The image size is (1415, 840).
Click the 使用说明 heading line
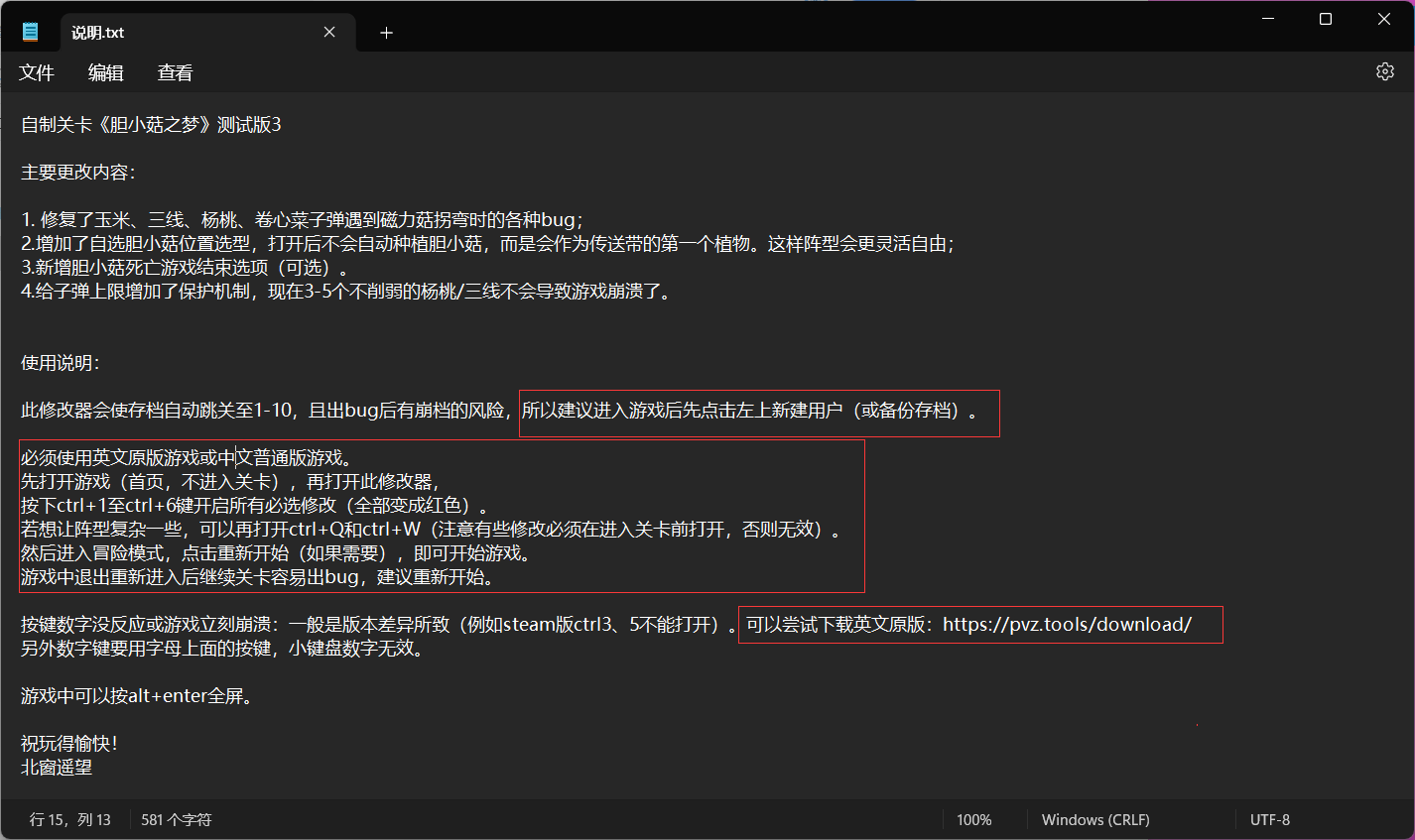point(60,363)
